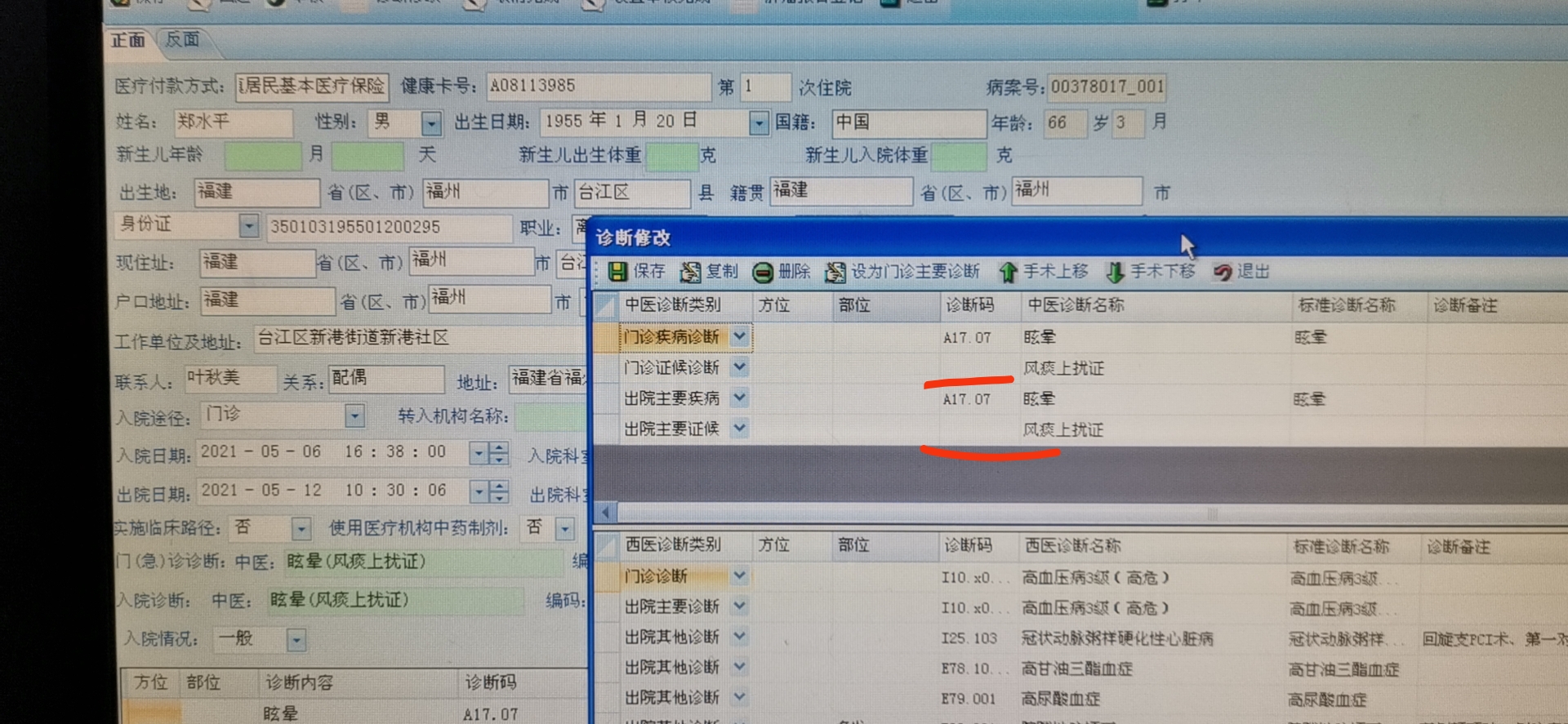Click the 入院日期 time stepper
The height and width of the screenshot is (724, 1568).
(498, 454)
